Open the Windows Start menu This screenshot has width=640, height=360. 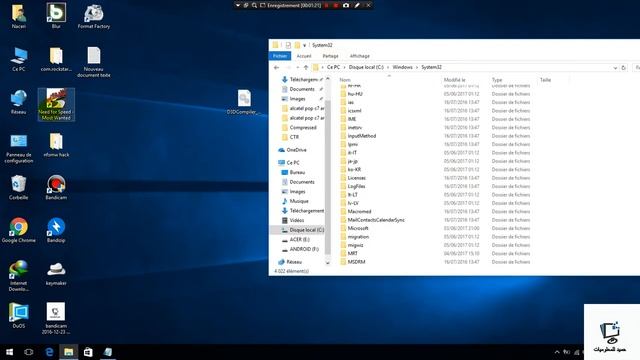pyautogui.click(x=9, y=352)
